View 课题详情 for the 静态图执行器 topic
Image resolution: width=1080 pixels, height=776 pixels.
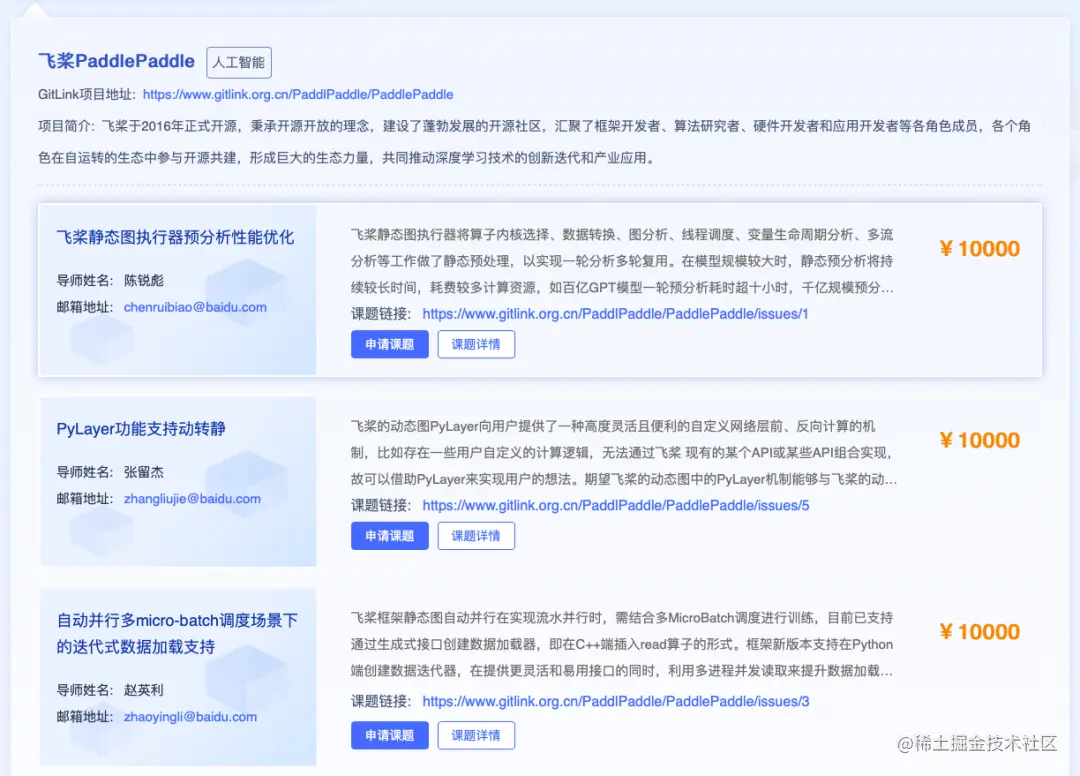coord(476,344)
